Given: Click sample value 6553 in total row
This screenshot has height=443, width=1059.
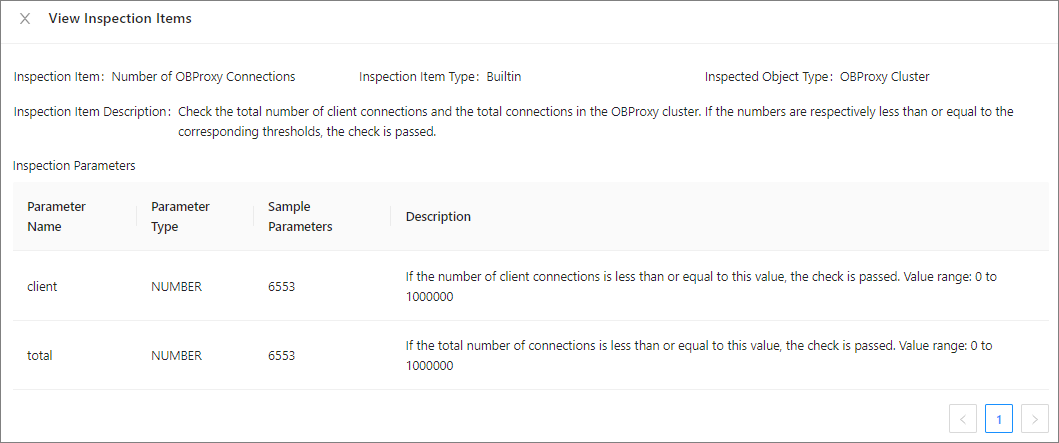Looking at the screenshot, I should coord(282,355).
